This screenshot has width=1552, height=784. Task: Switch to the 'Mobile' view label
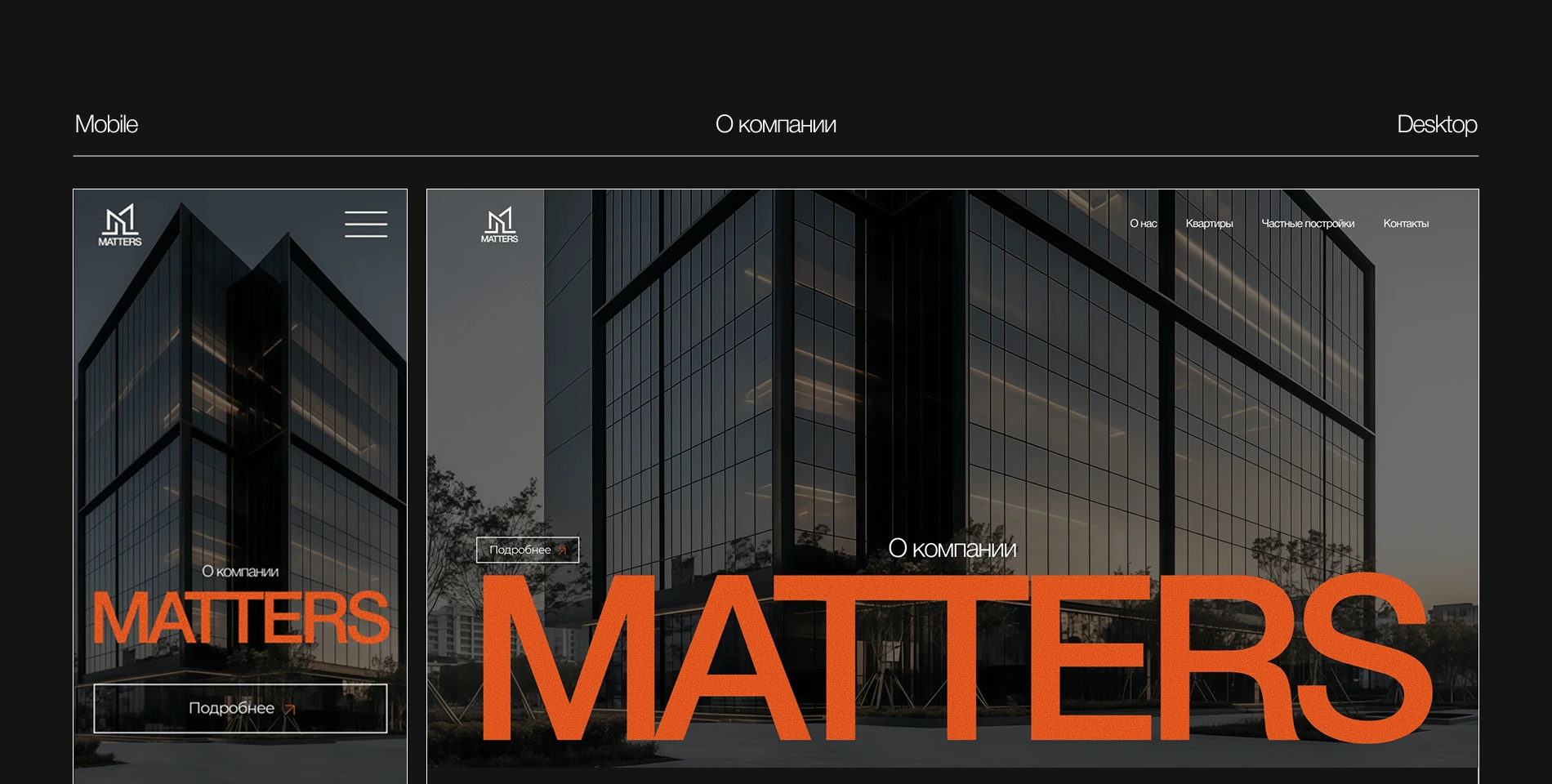[107, 124]
